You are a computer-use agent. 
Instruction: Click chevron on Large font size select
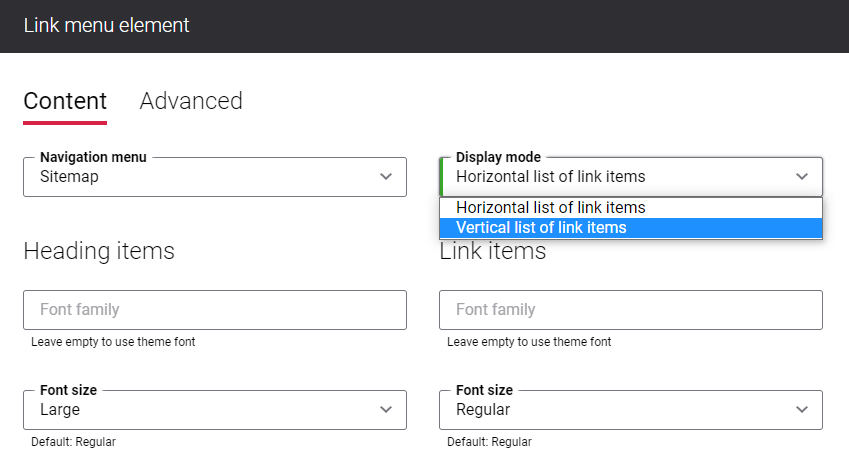[x=386, y=409]
